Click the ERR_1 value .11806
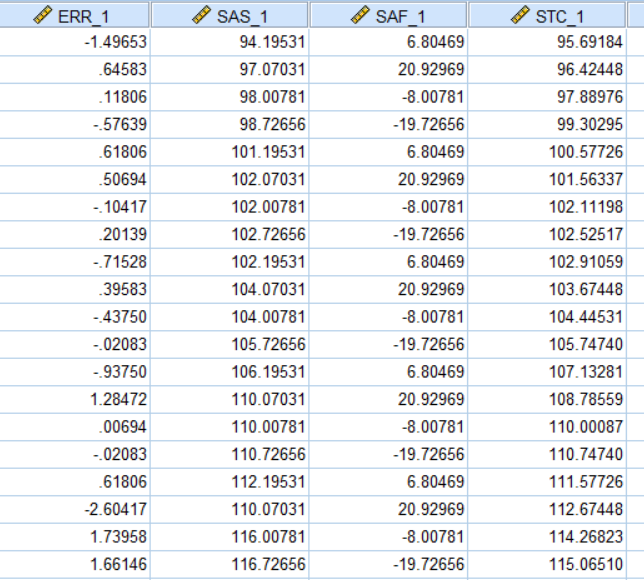Viewport: 644px width, 580px height. click(122, 97)
